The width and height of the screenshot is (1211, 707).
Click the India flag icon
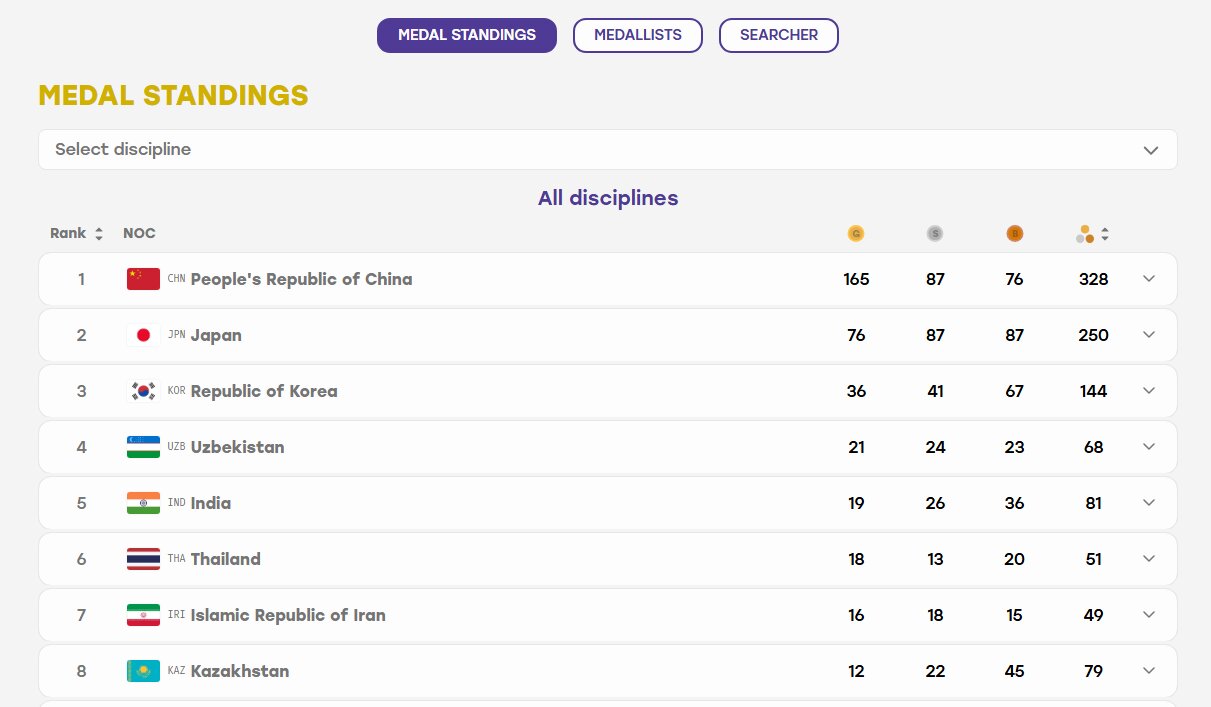point(143,503)
